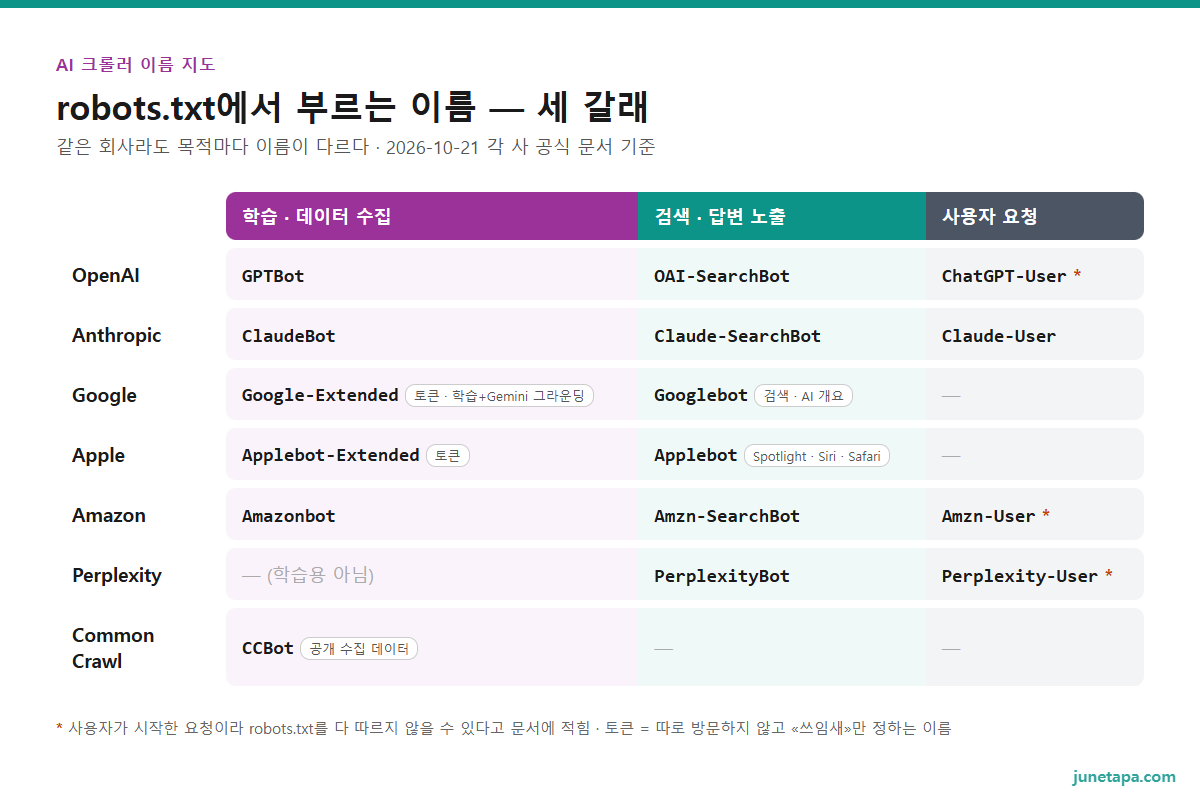The width and height of the screenshot is (1200, 804).
Task: Click the '— (학습용 아님)' cell
Action: point(432,574)
